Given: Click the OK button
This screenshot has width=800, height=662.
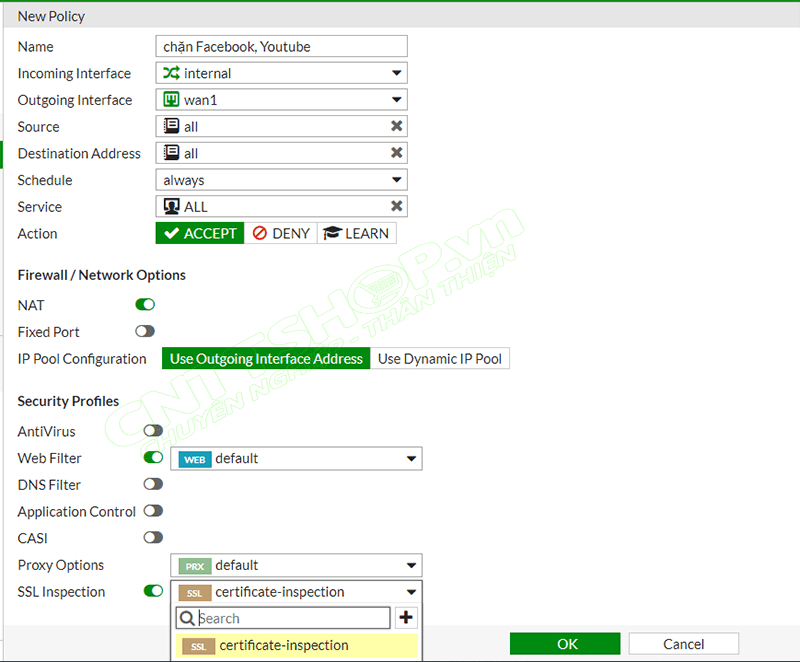Looking at the screenshot, I should (566, 643).
